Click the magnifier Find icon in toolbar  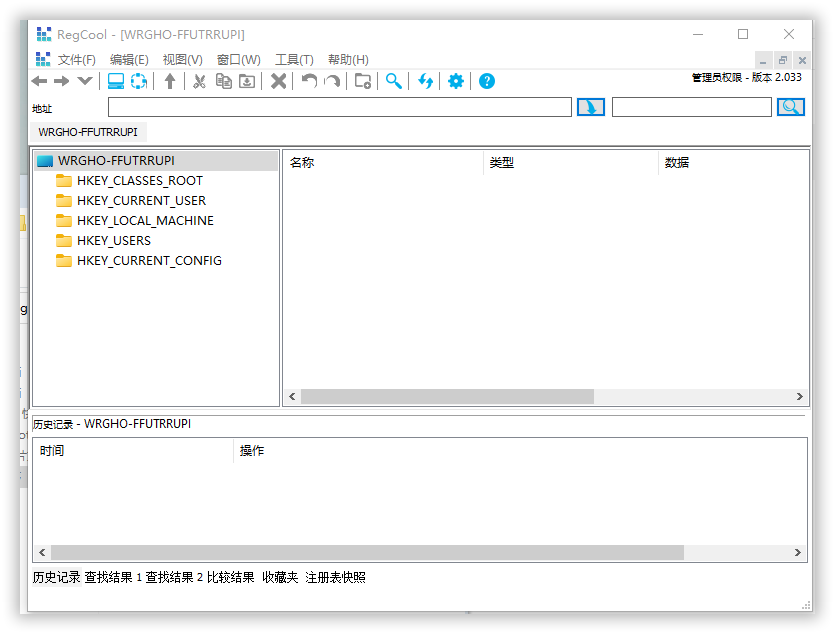pos(394,81)
